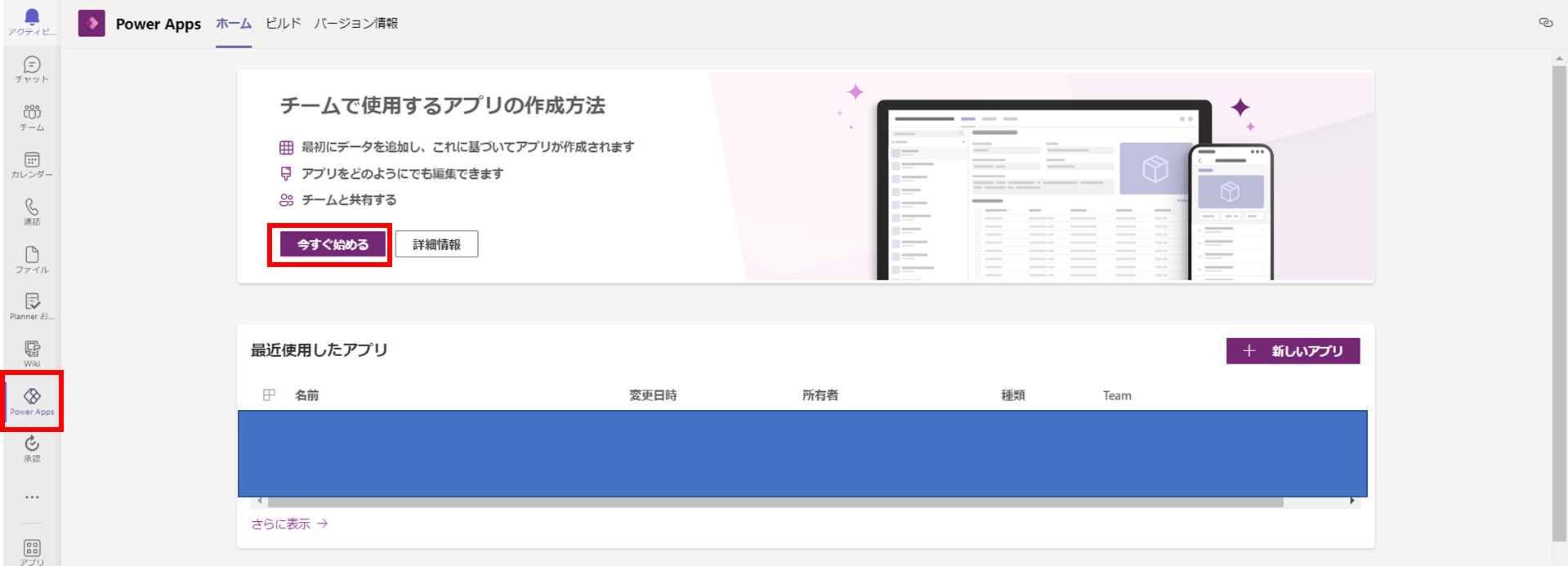Click the copy link icon top right
This screenshot has width=1568, height=566.
1545,23
